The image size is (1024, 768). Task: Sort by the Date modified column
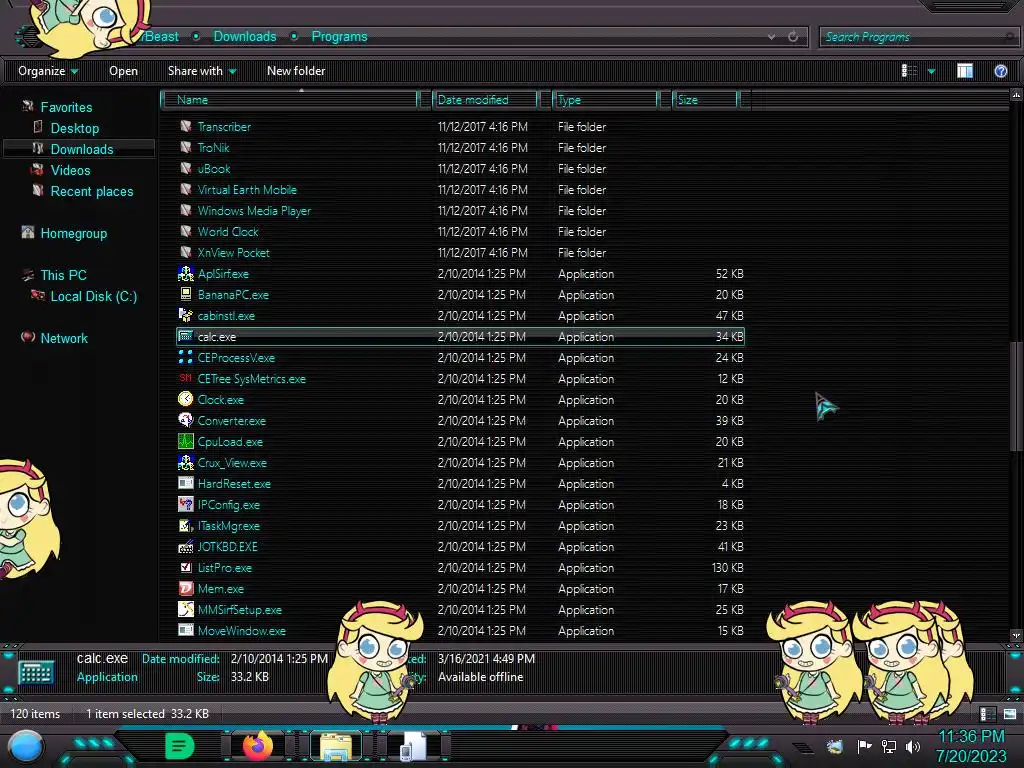[x=485, y=99]
